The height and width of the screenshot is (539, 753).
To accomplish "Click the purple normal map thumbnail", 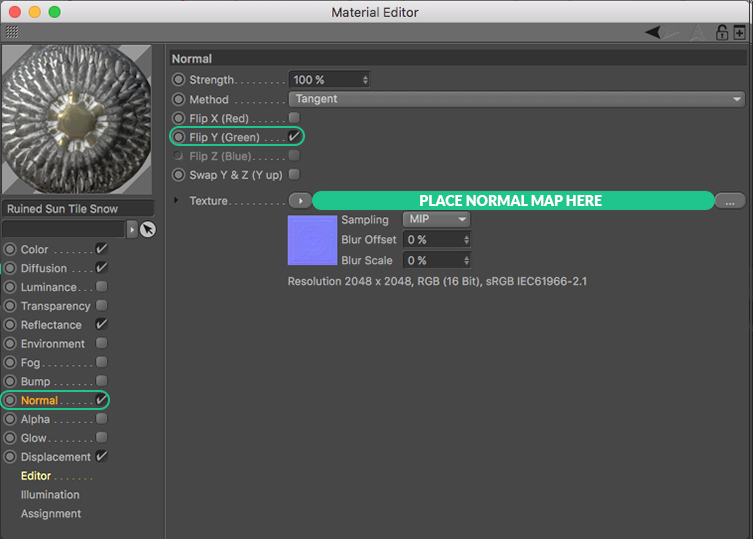I will pos(313,241).
